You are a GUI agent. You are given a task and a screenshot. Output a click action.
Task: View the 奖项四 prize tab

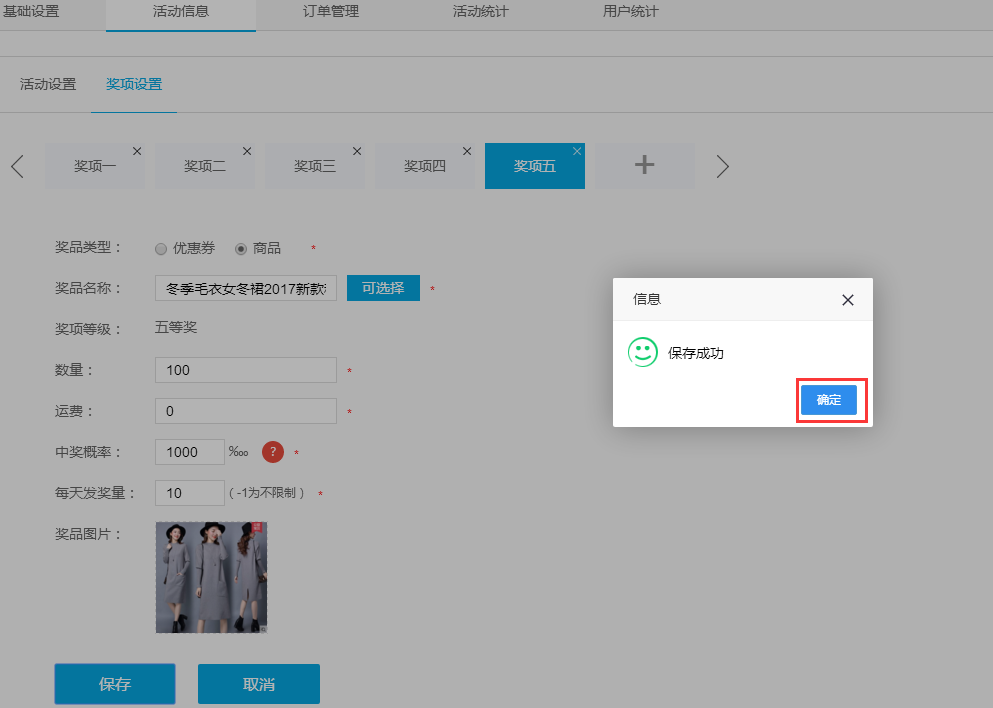click(425, 166)
